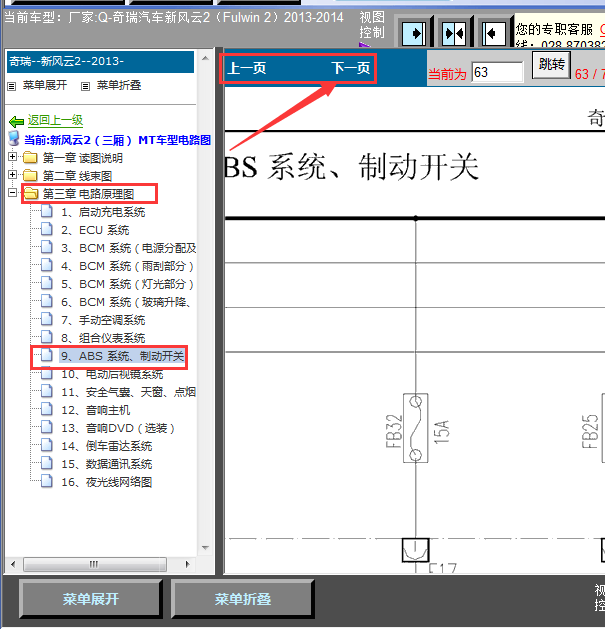The width and height of the screenshot is (605, 629).
Task: Click the 菜单展开 list icon at top
Action: click(12, 86)
